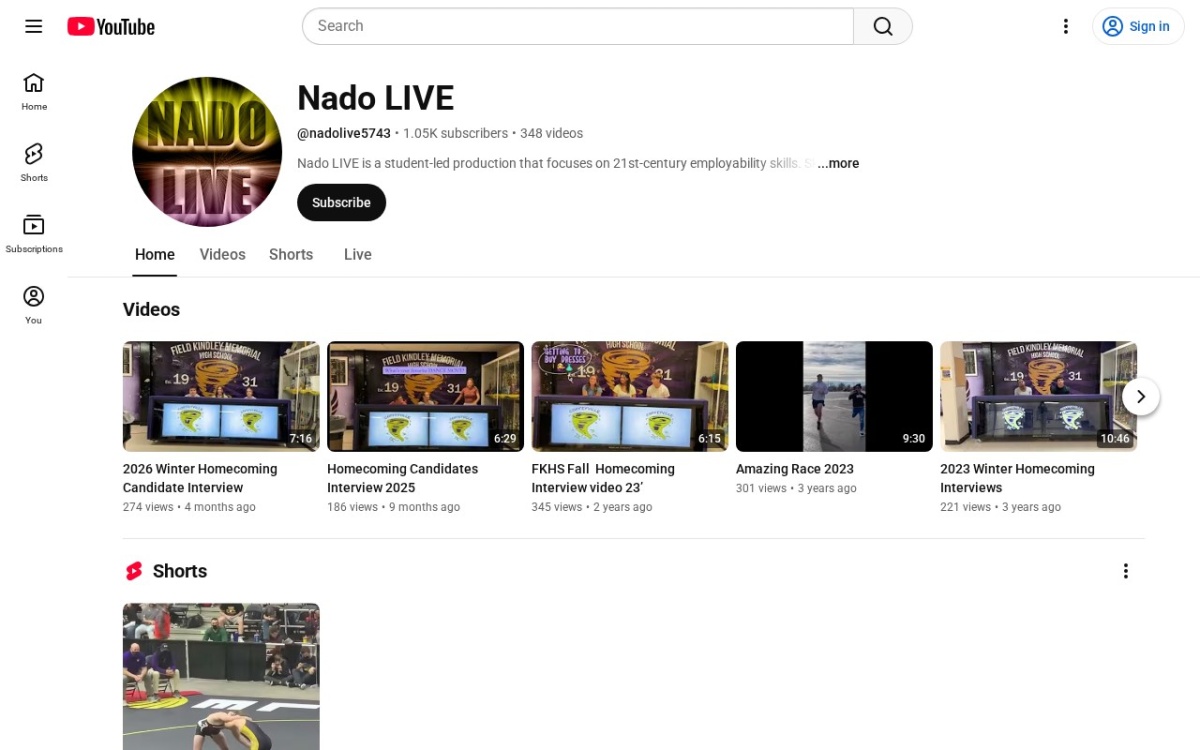
Task: Click the '1.05K subscribers' text
Action: pyautogui.click(x=455, y=133)
